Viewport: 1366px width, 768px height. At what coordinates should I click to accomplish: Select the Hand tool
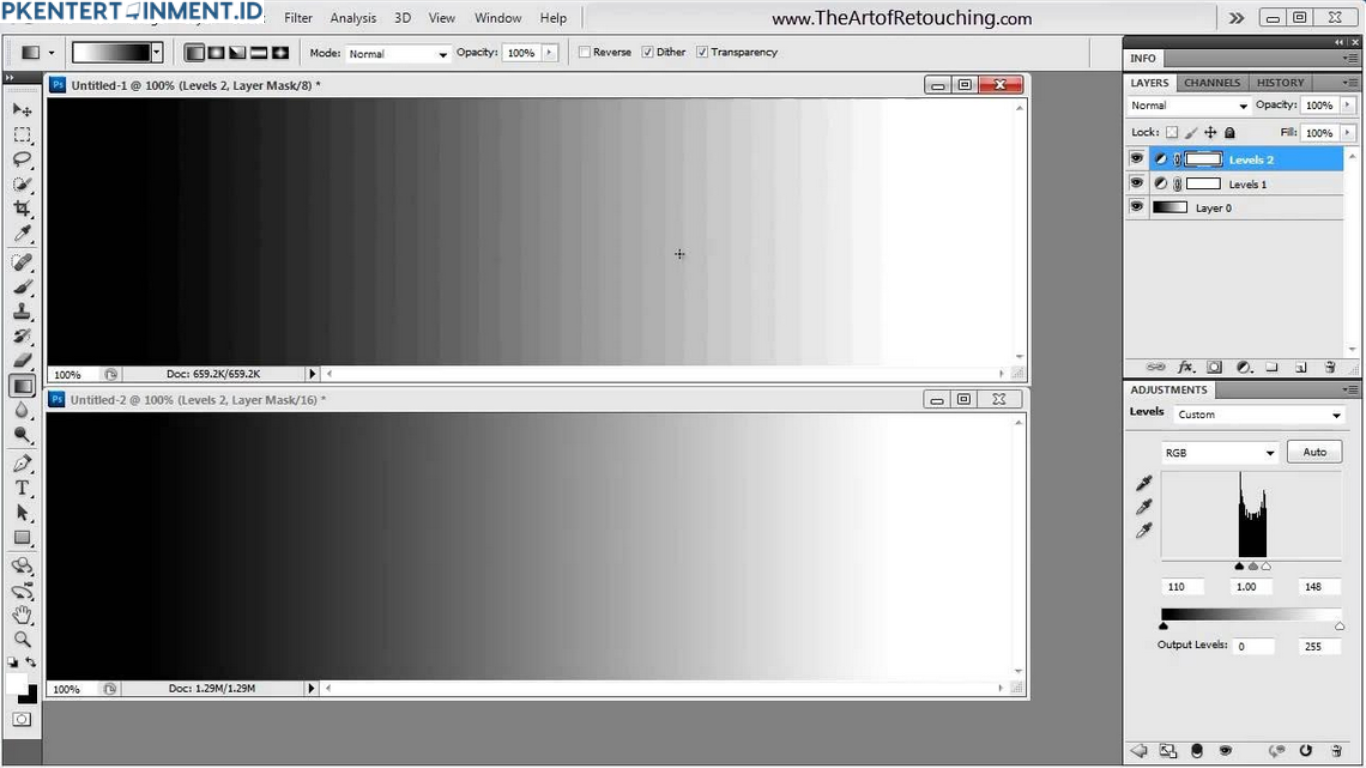tap(22, 615)
